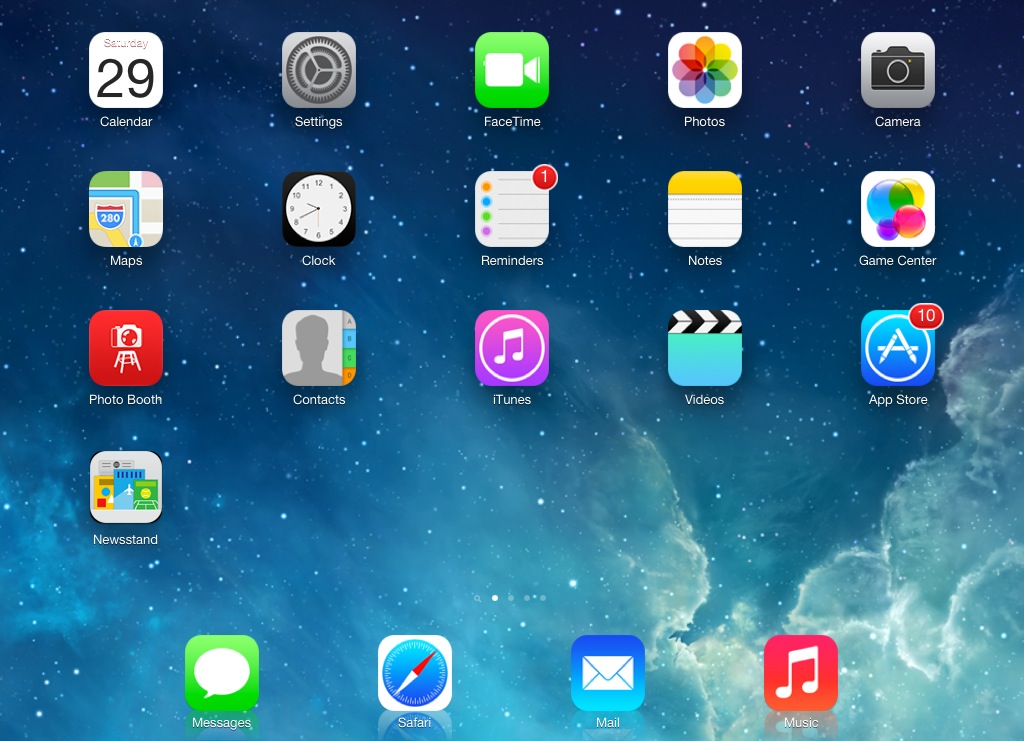Open the Calendar app
The width and height of the screenshot is (1024, 741).
(x=126, y=70)
